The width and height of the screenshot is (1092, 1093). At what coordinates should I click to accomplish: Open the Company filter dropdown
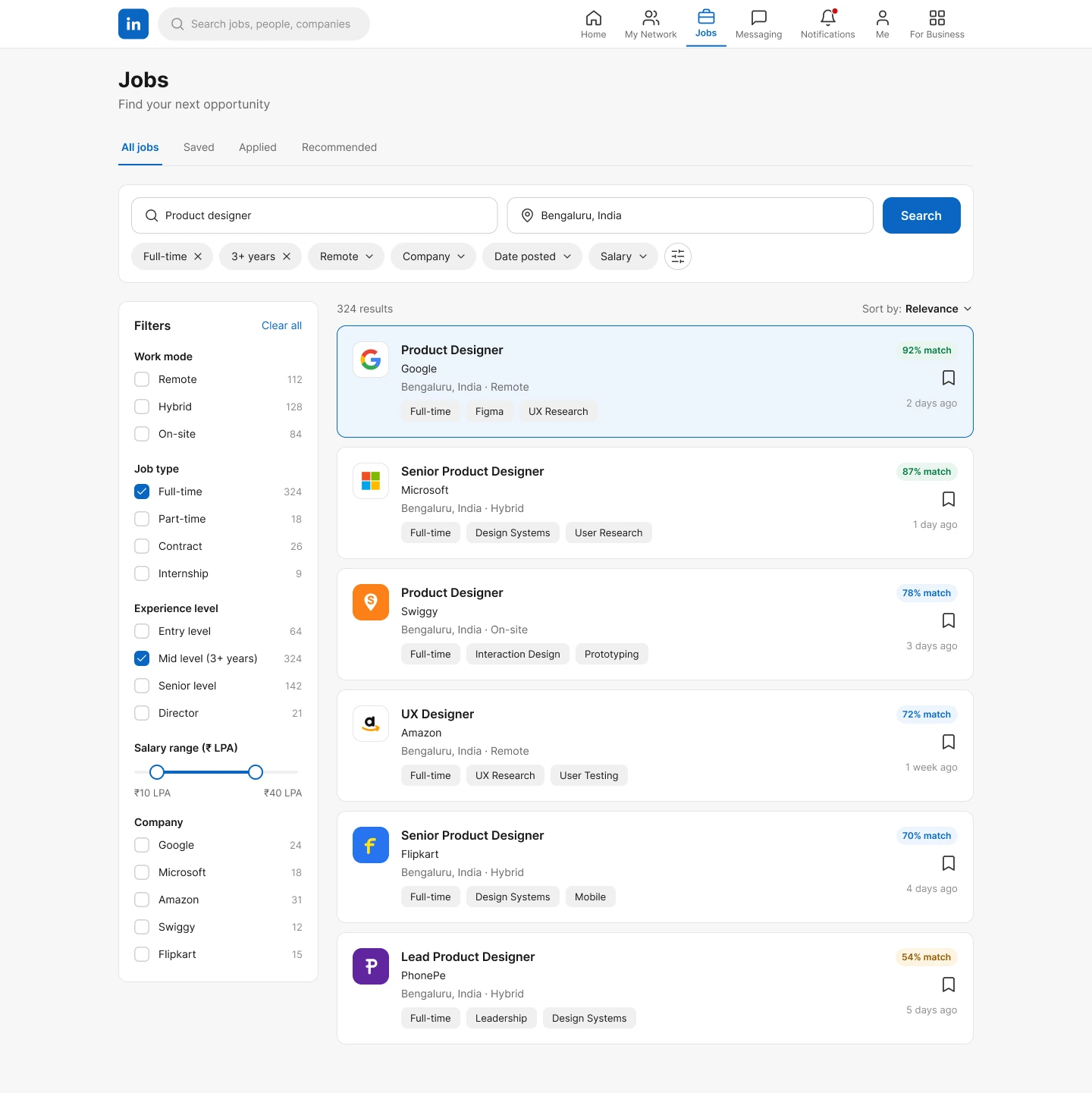[x=433, y=256]
